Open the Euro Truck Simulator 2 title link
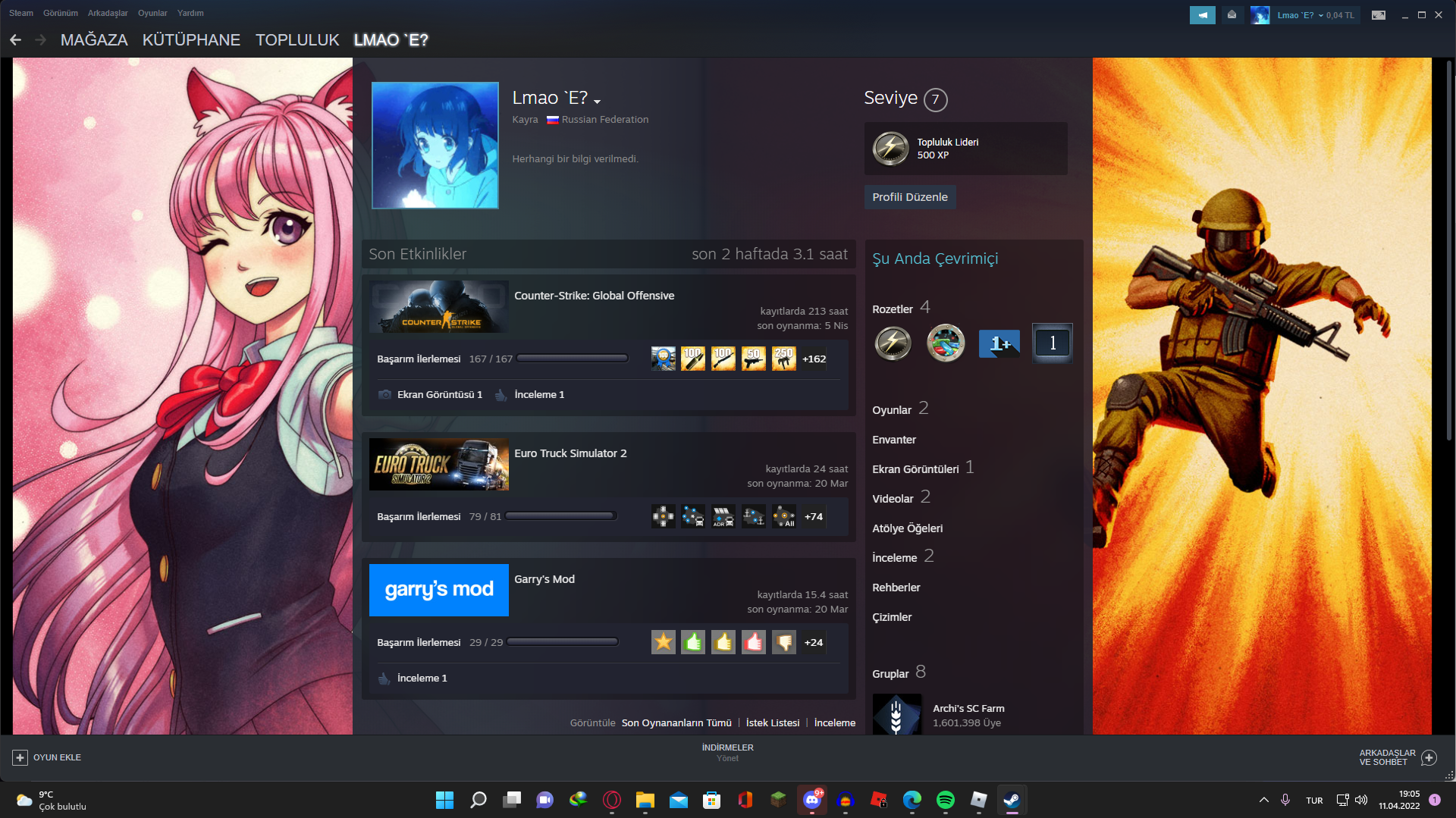Image resolution: width=1456 pixels, height=818 pixels. pyautogui.click(x=570, y=453)
